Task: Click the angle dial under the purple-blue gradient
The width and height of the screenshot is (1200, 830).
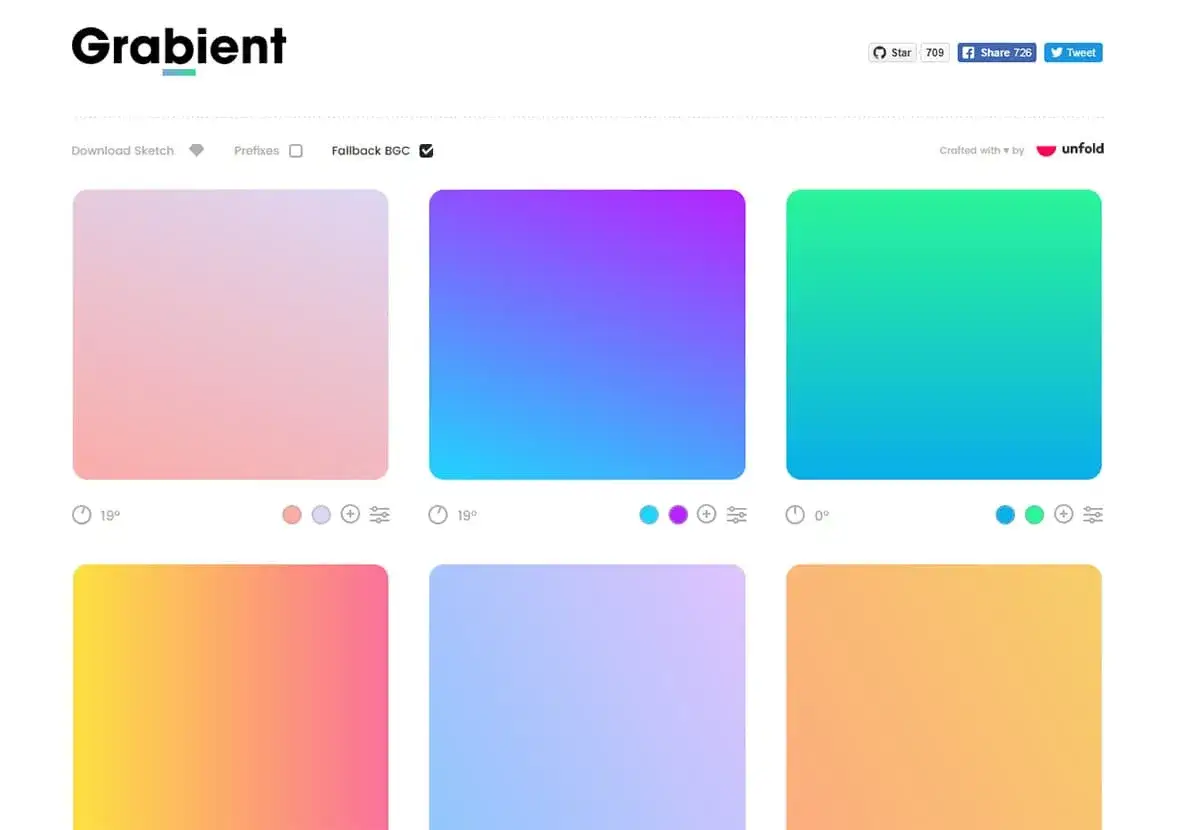Action: [x=438, y=515]
